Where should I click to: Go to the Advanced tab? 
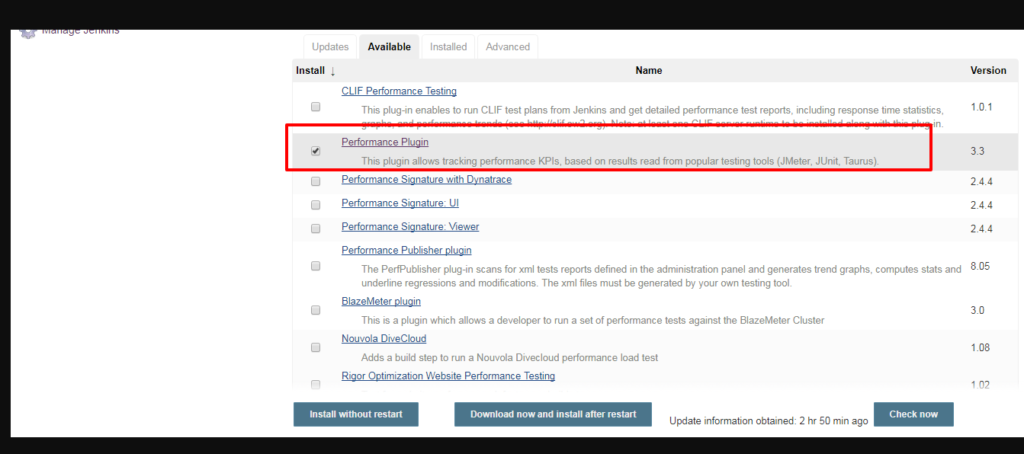(x=507, y=47)
